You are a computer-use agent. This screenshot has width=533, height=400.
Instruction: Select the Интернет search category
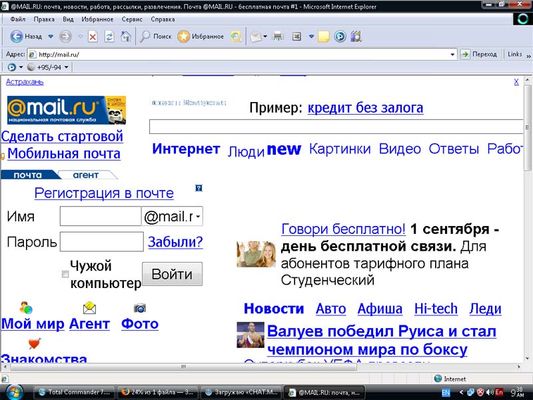pyautogui.click(x=186, y=149)
